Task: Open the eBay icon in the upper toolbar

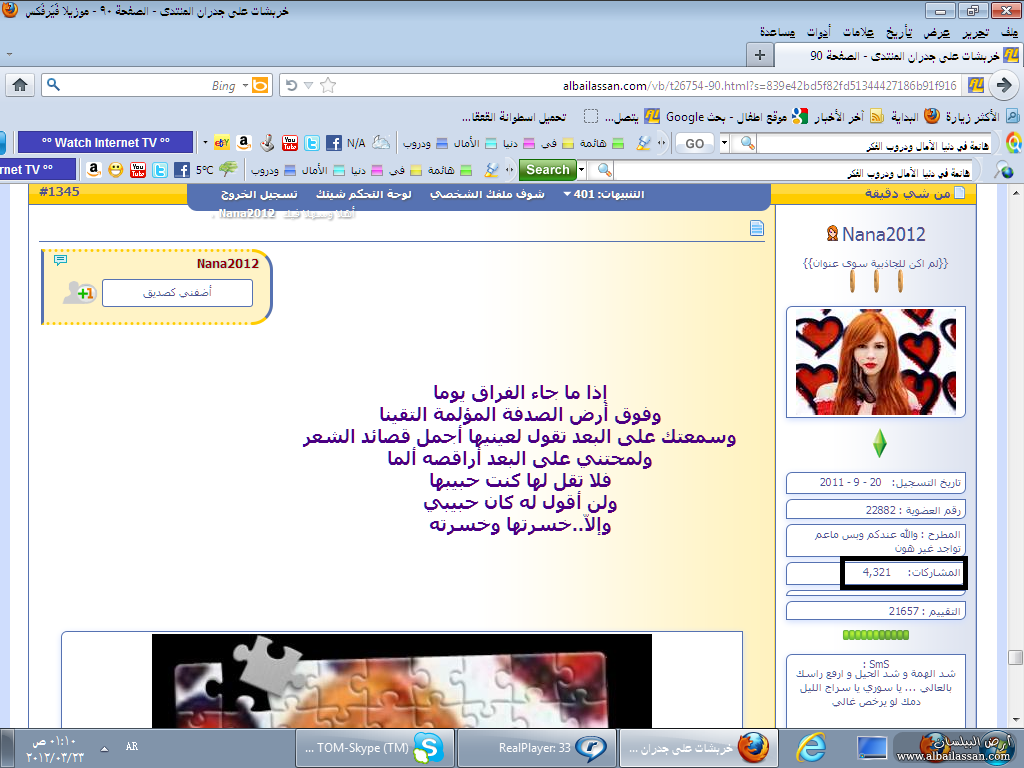Action: click(222, 143)
